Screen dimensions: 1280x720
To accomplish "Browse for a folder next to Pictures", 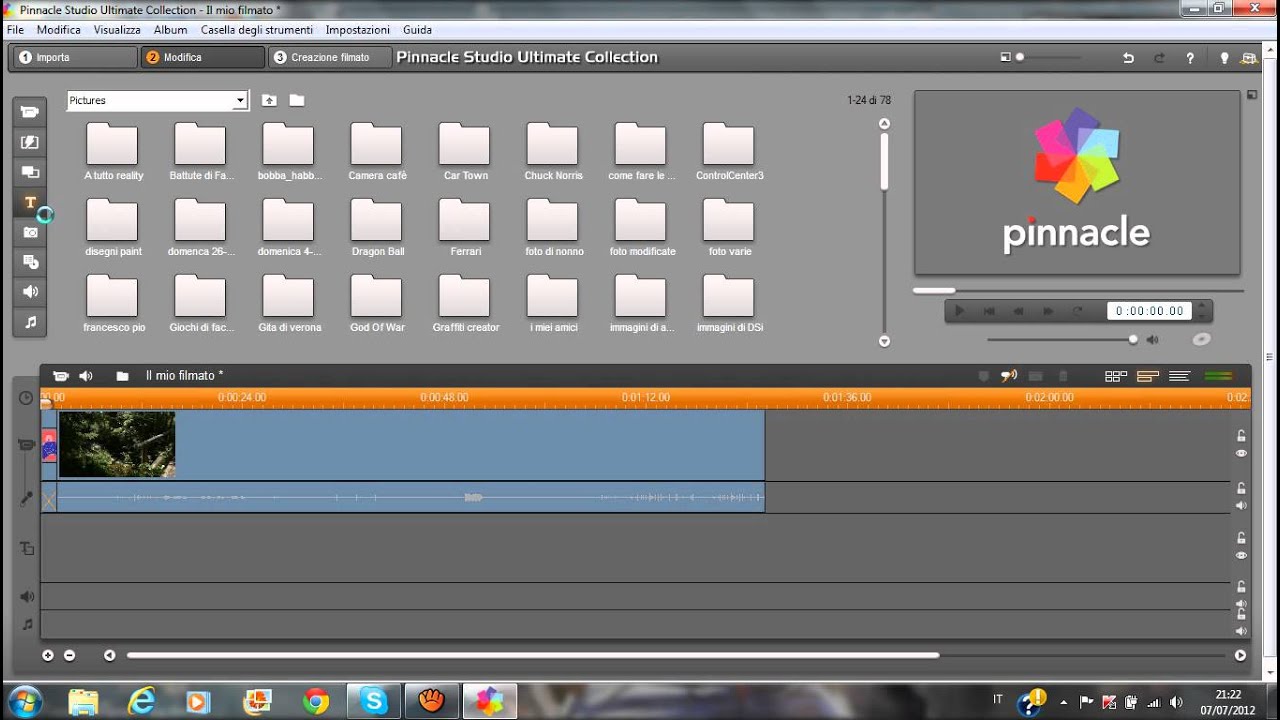I will 297,100.
